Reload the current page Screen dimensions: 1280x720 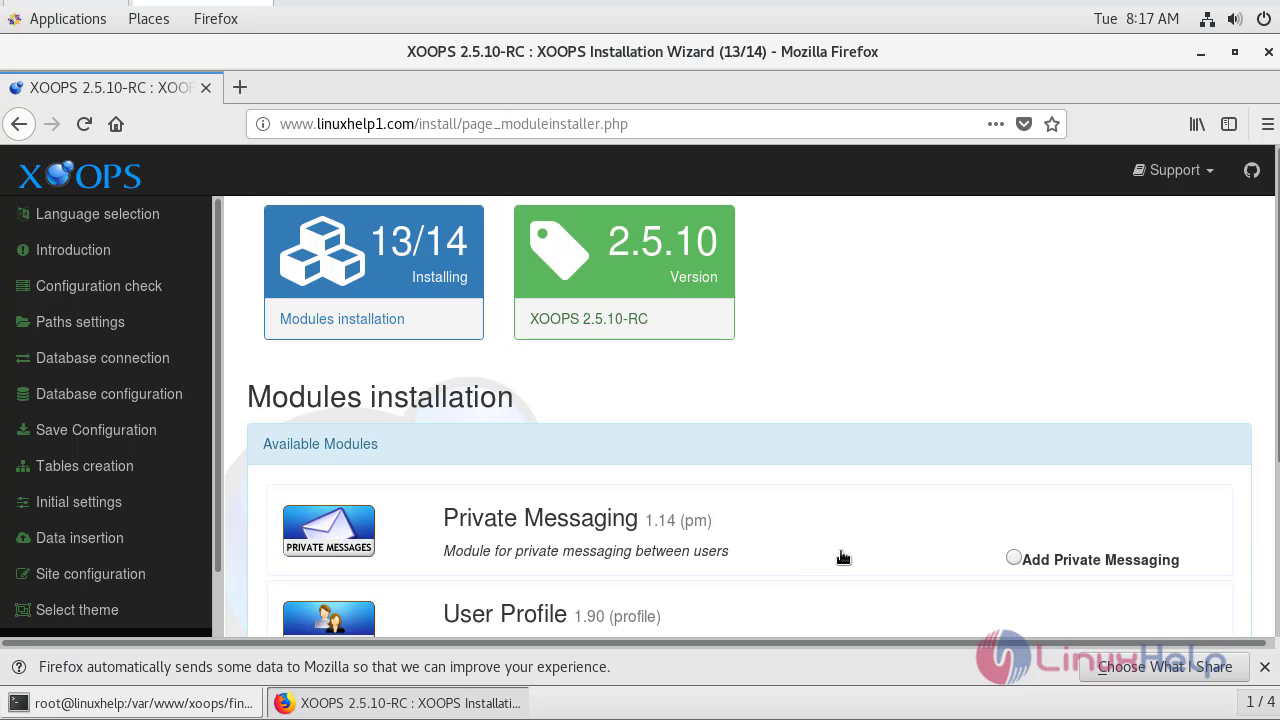(84, 124)
